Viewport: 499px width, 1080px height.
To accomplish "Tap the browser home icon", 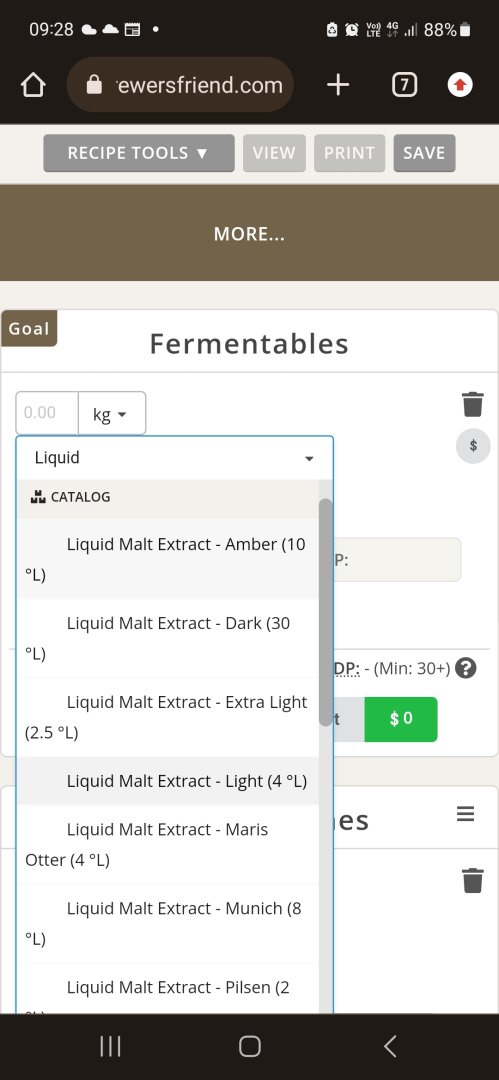I will 33,85.
